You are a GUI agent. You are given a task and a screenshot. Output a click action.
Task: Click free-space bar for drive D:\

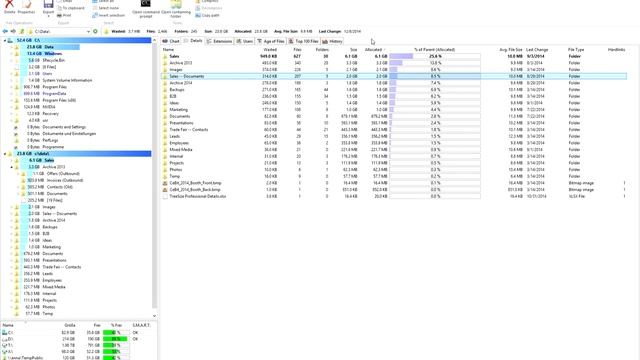[116, 339]
